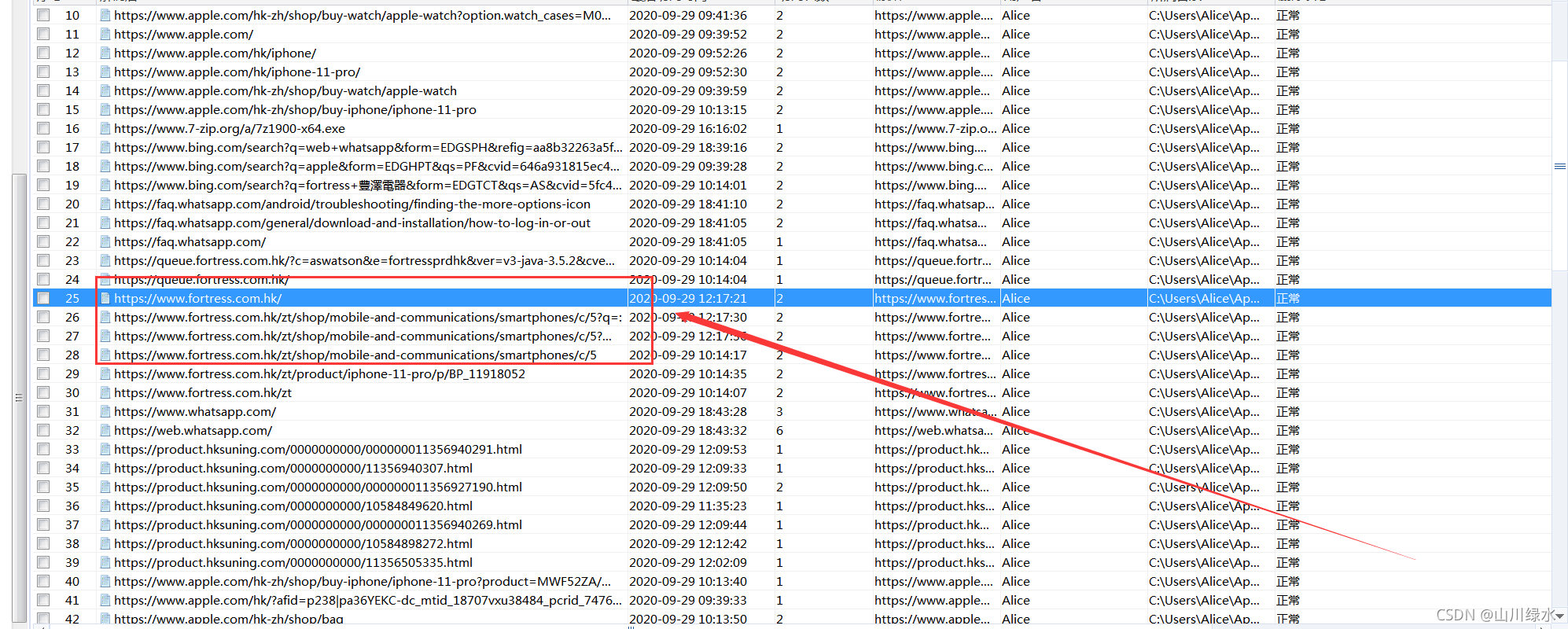
Task: Click the left panel vertical scrollbar thumb
Action: pyautogui.click(x=19, y=397)
